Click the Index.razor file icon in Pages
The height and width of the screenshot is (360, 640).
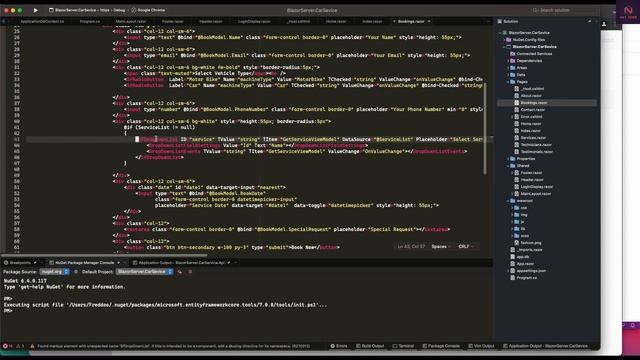pos(517,131)
